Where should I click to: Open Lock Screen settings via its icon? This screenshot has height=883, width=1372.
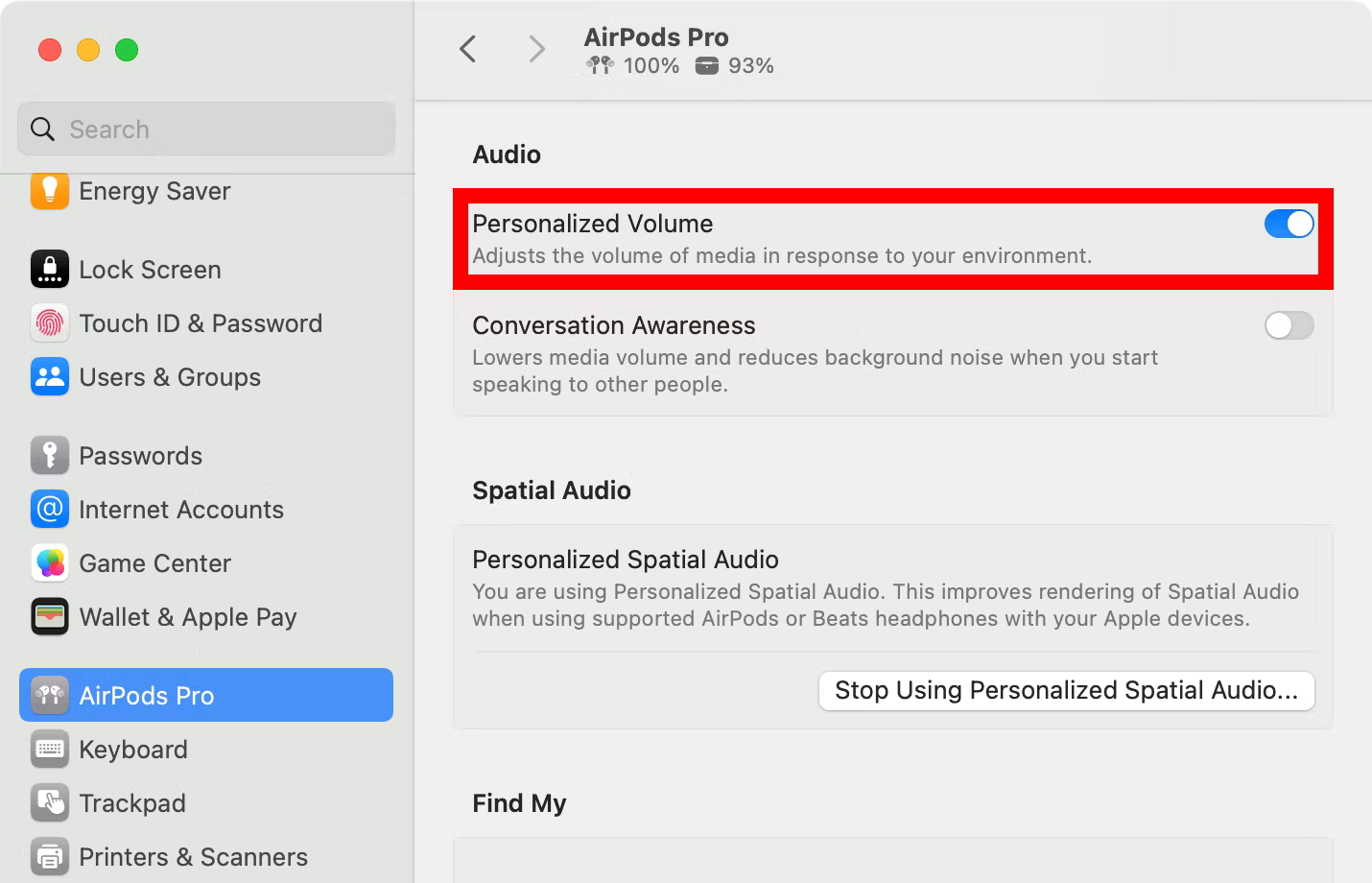coord(50,269)
